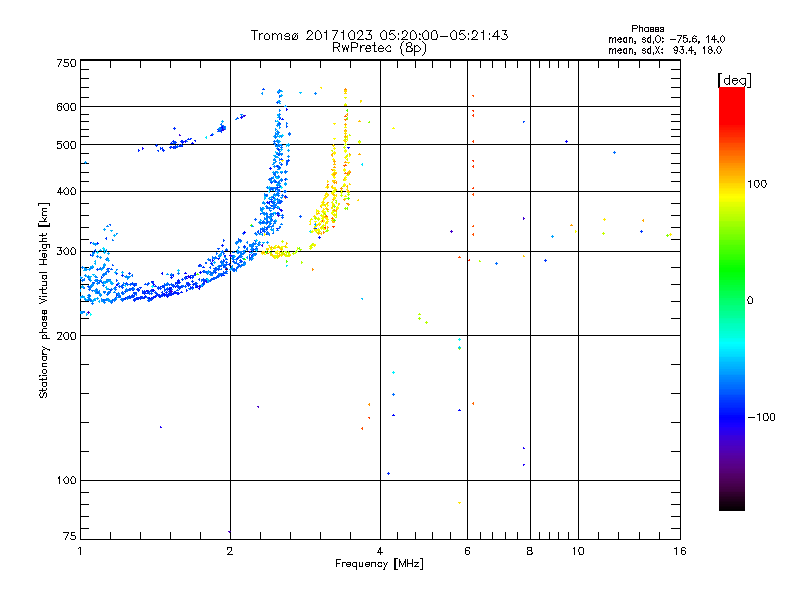The width and height of the screenshot is (800, 600).
Task: Click the y-axis tick label '750'
Action: 66,63
